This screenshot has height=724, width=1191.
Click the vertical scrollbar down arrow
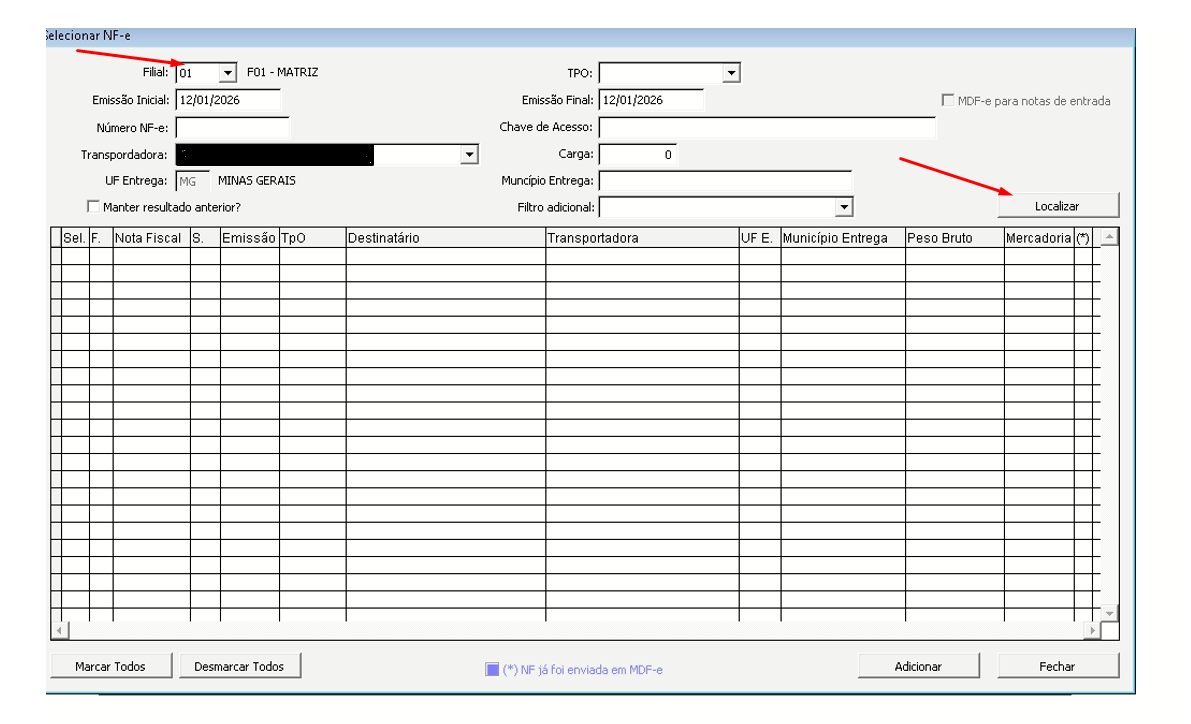tap(1108, 612)
